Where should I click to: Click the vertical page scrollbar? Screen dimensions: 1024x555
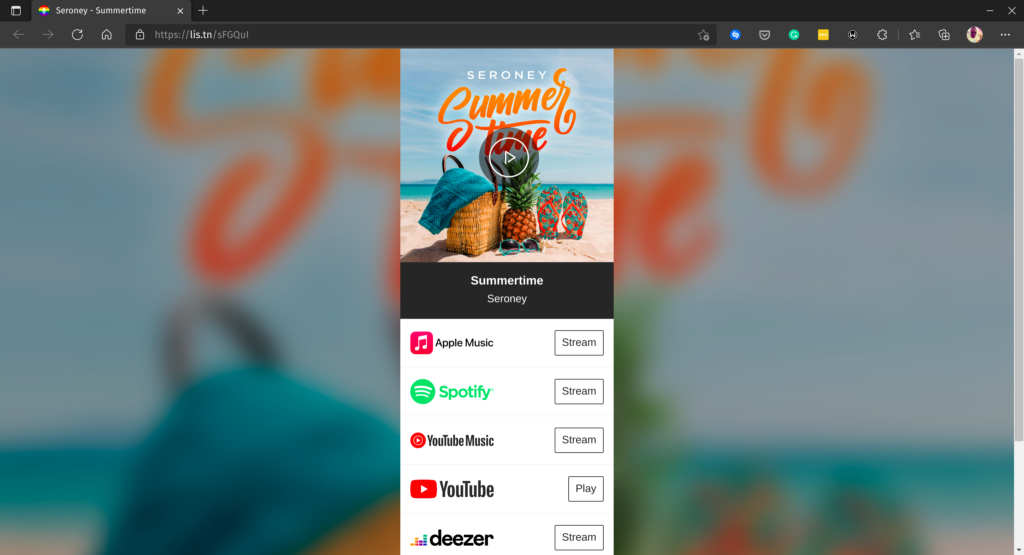coord(1018,251)
